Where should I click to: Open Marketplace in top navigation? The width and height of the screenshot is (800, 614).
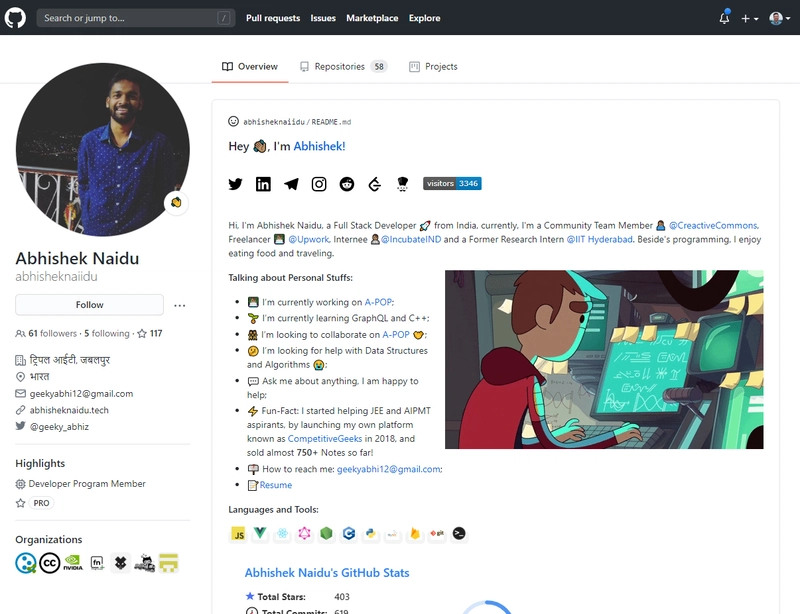pos(372,18)
